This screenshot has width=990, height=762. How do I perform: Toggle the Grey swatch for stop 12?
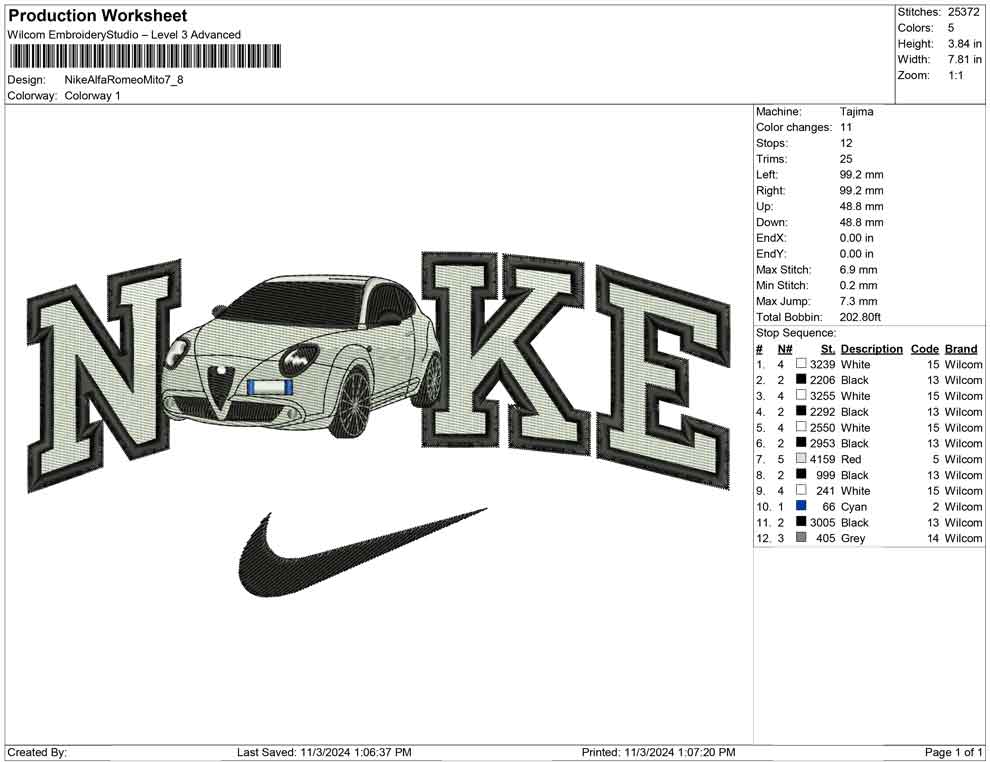(x=800, y=538)
